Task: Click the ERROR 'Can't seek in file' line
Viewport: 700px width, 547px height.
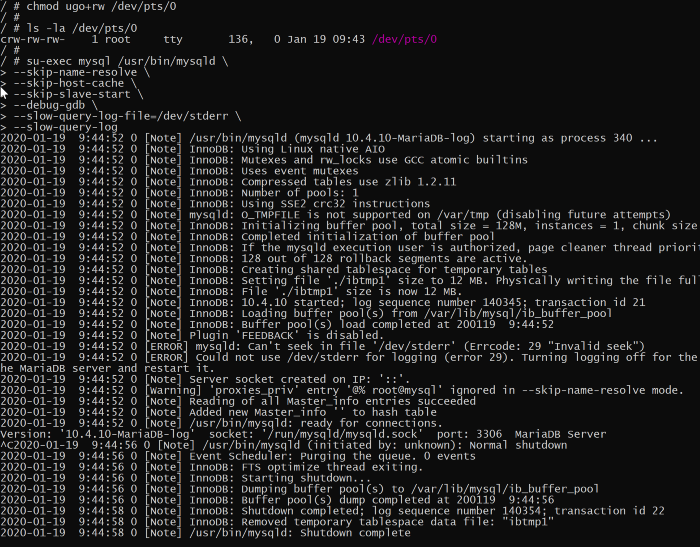Action: coord(323,346)
